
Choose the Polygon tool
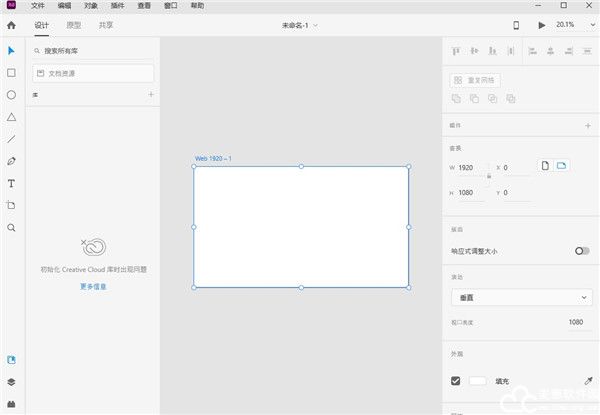[11, 117]
